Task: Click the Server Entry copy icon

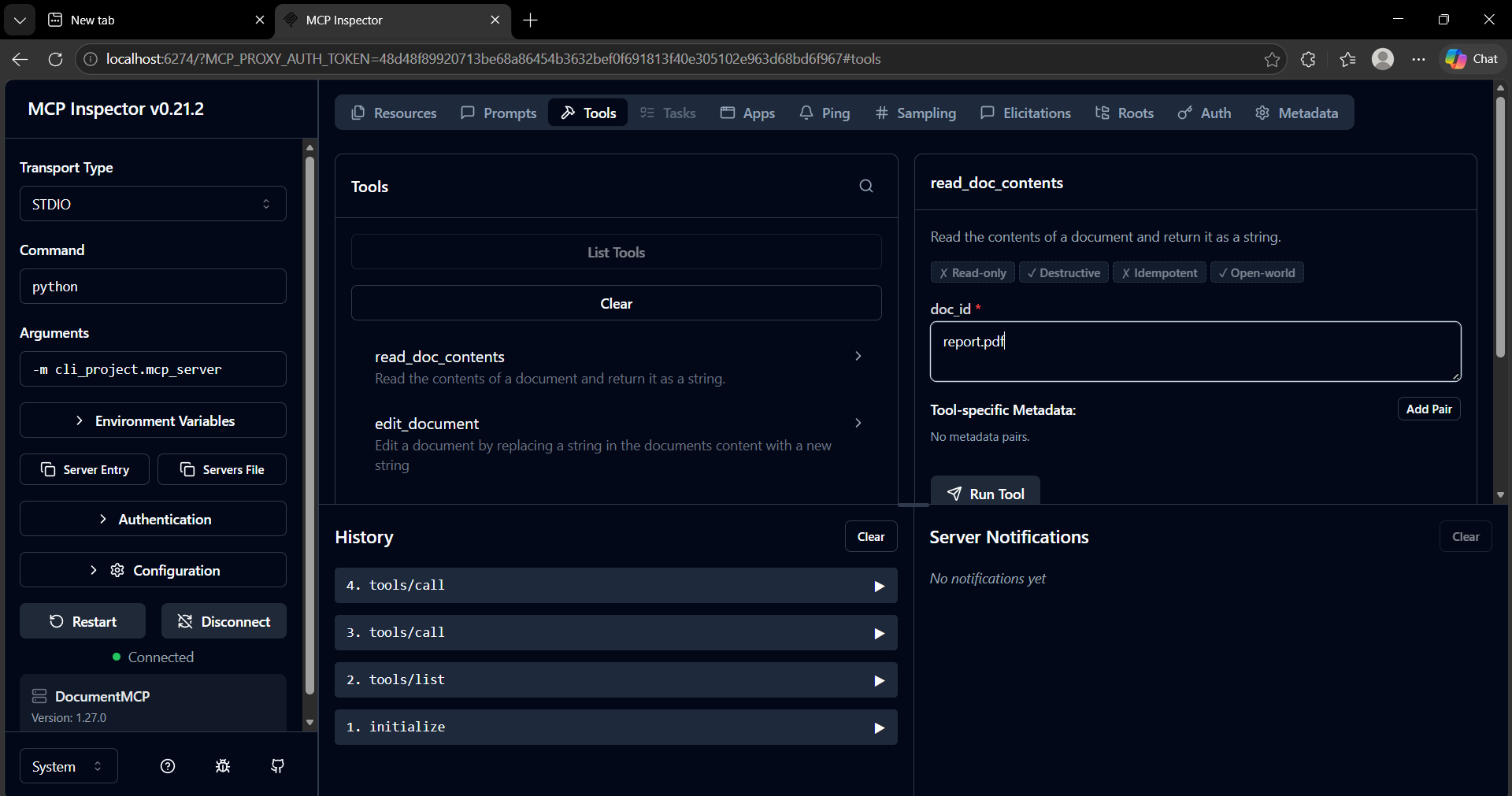Action: click(49, 469)
